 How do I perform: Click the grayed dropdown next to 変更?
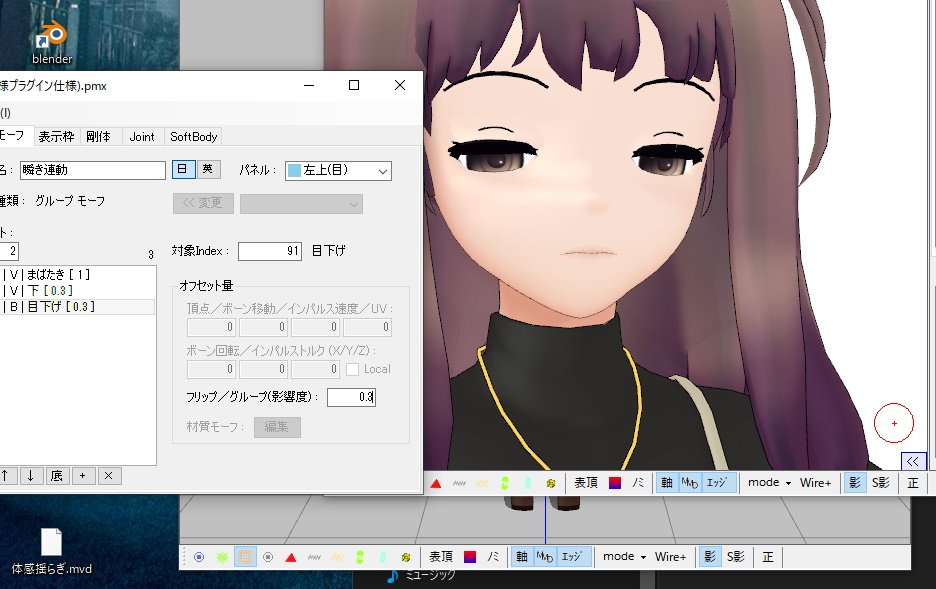tap(301, 204)
